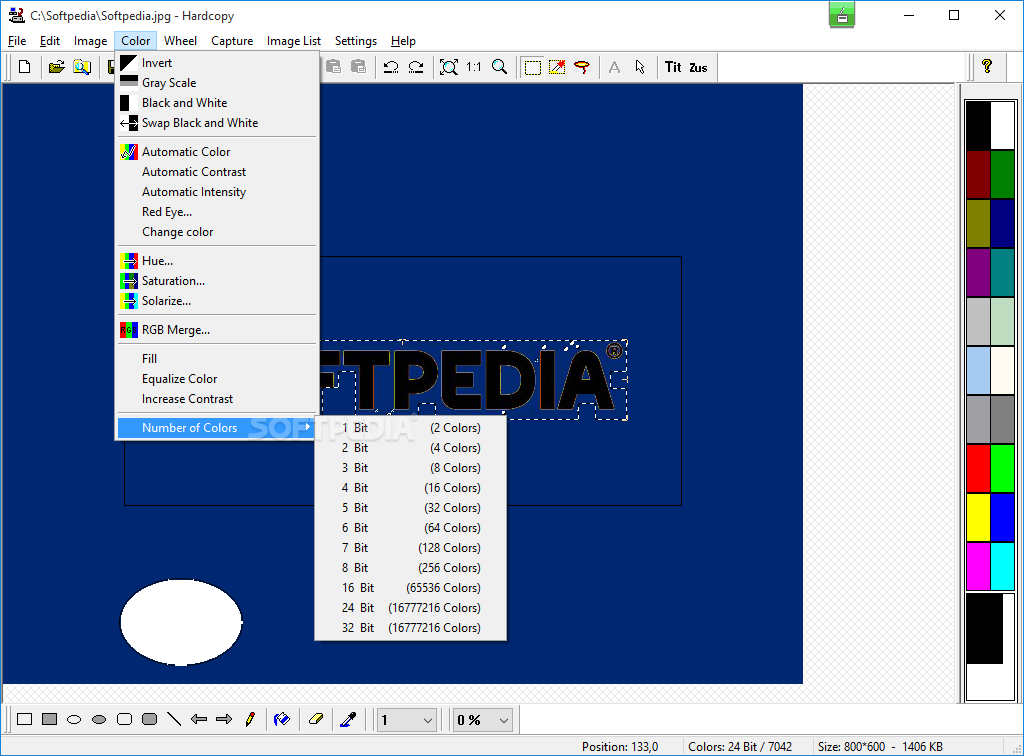Select 32 Bit (16777216 Colors)
The height and width of the screenshot is (756, 1024).
(x=411, y=627)
